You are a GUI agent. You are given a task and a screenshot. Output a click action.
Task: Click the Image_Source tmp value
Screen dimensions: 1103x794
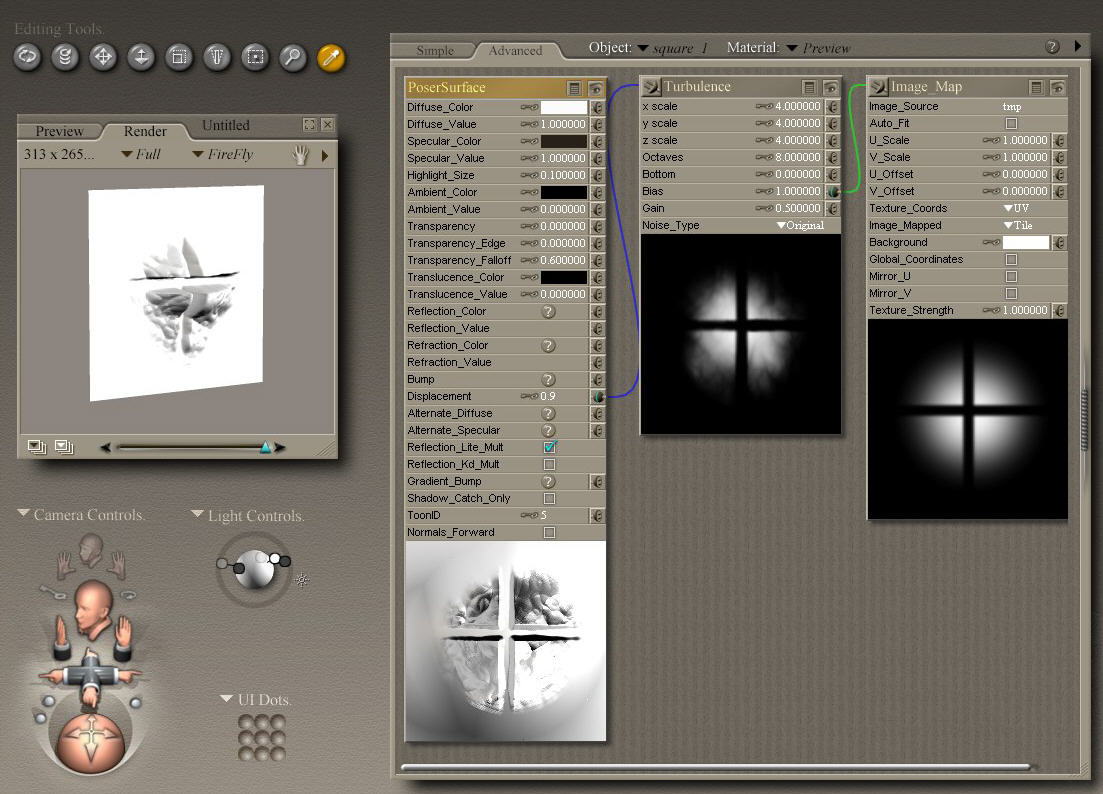click(1012, 106)
